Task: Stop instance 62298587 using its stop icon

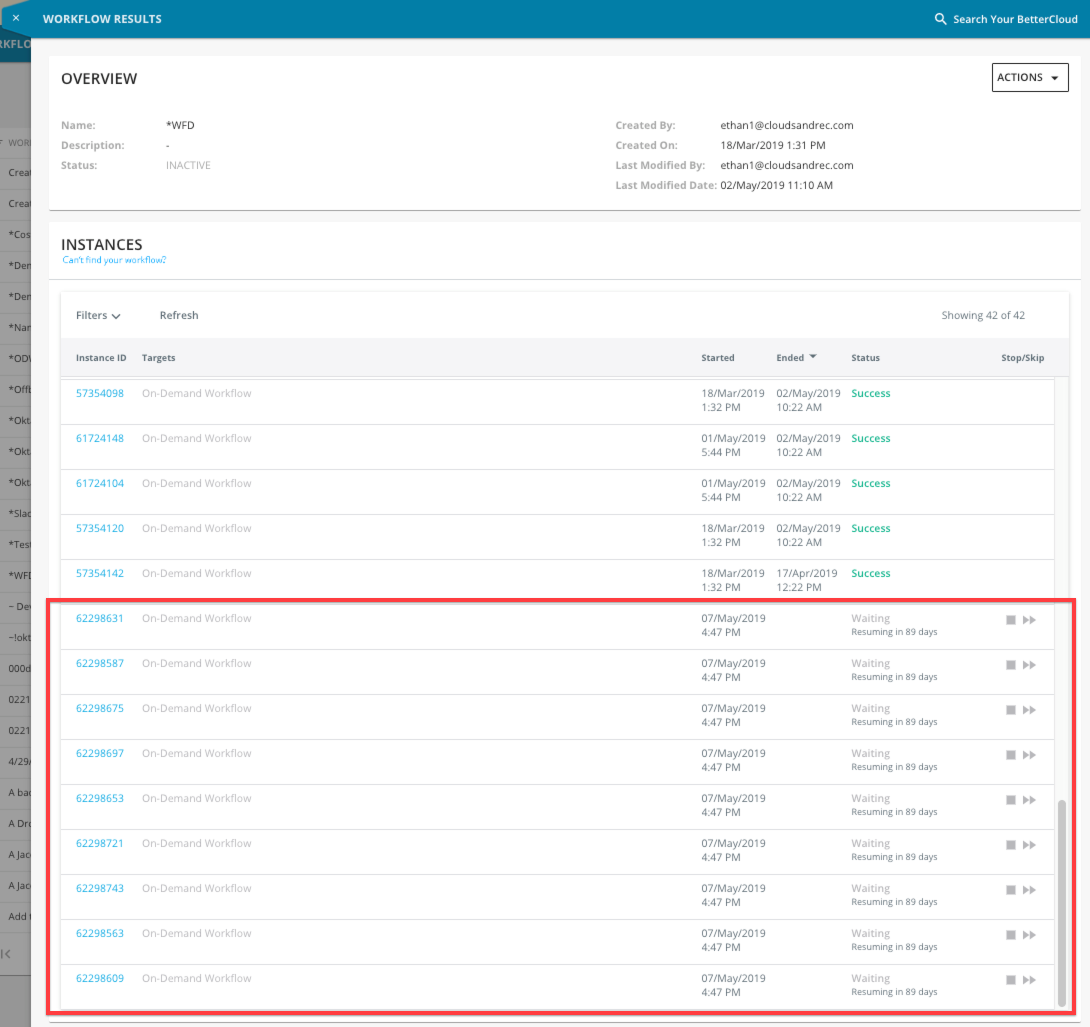Action: click(1011, 664)
